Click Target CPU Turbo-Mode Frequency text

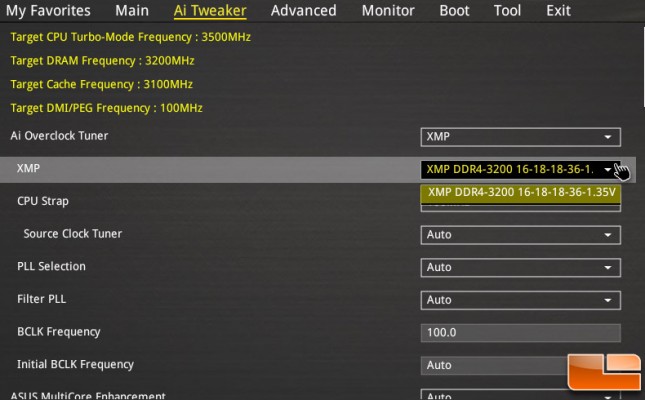pyautogui.click(x=130, y=37)
